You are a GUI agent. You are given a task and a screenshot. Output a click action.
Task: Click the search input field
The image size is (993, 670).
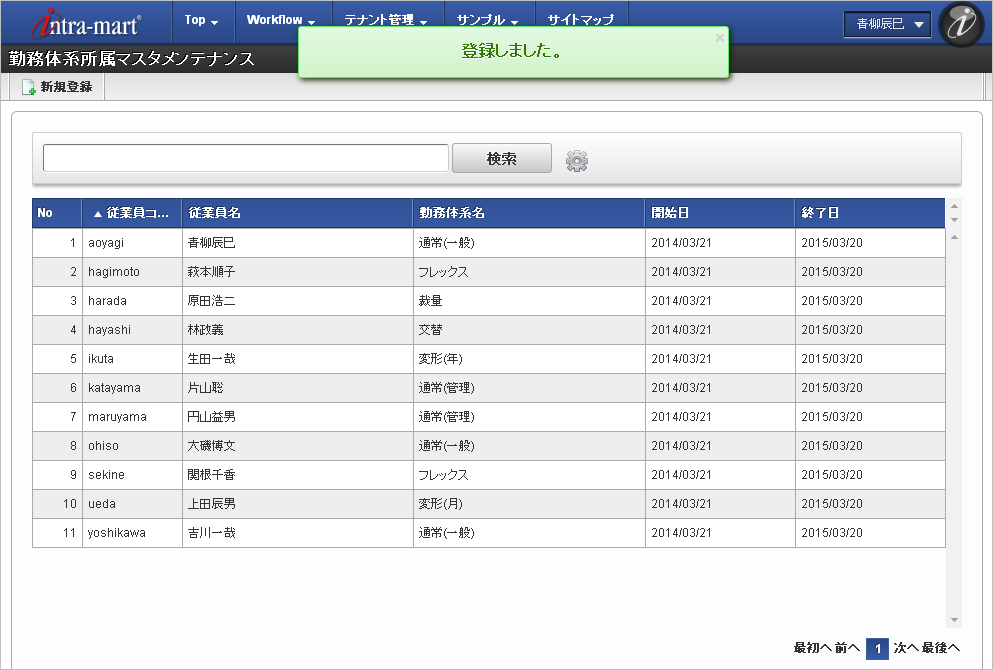pos(244,158)
